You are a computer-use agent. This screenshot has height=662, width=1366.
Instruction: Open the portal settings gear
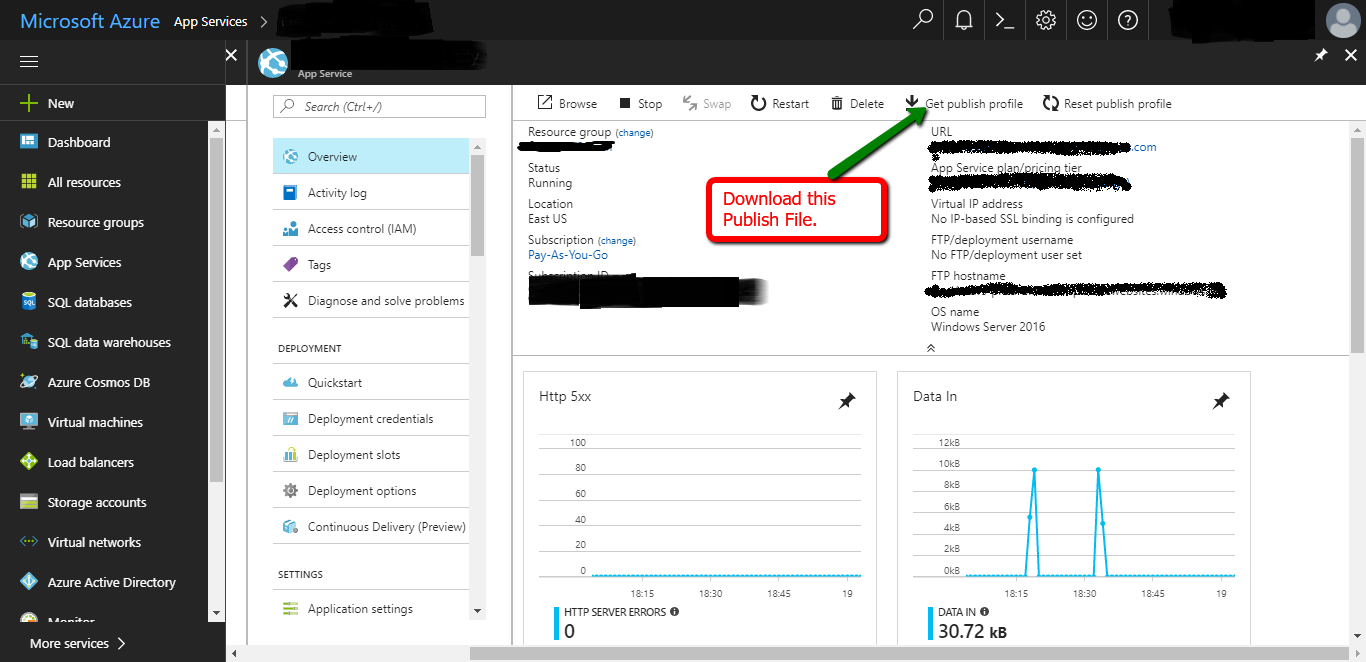pos(1045,20)
